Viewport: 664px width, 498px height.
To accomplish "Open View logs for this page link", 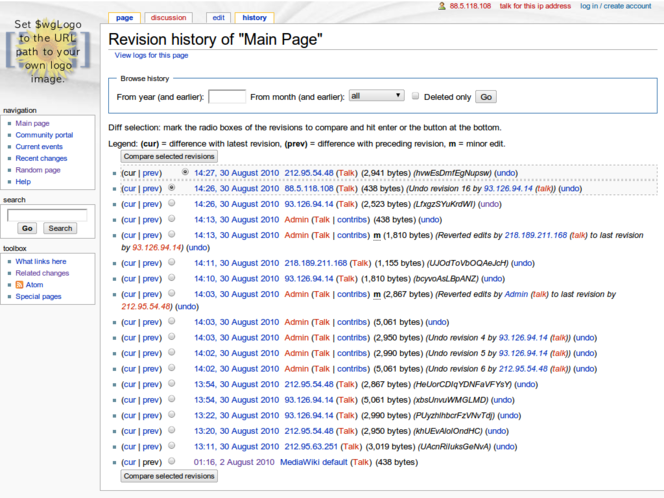I will (x=151, y=55).
